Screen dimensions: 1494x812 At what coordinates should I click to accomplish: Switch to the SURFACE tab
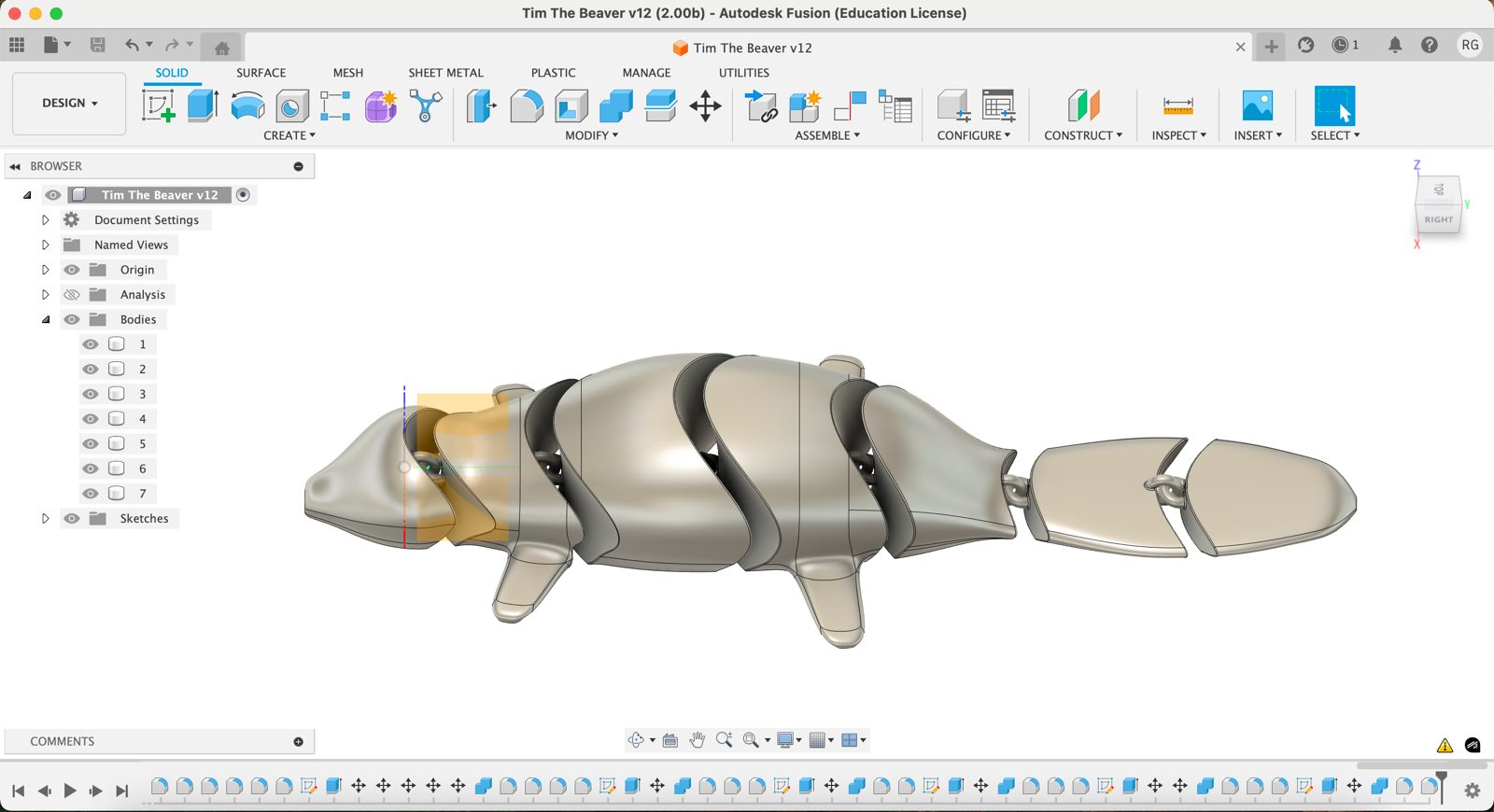(261, 73)
